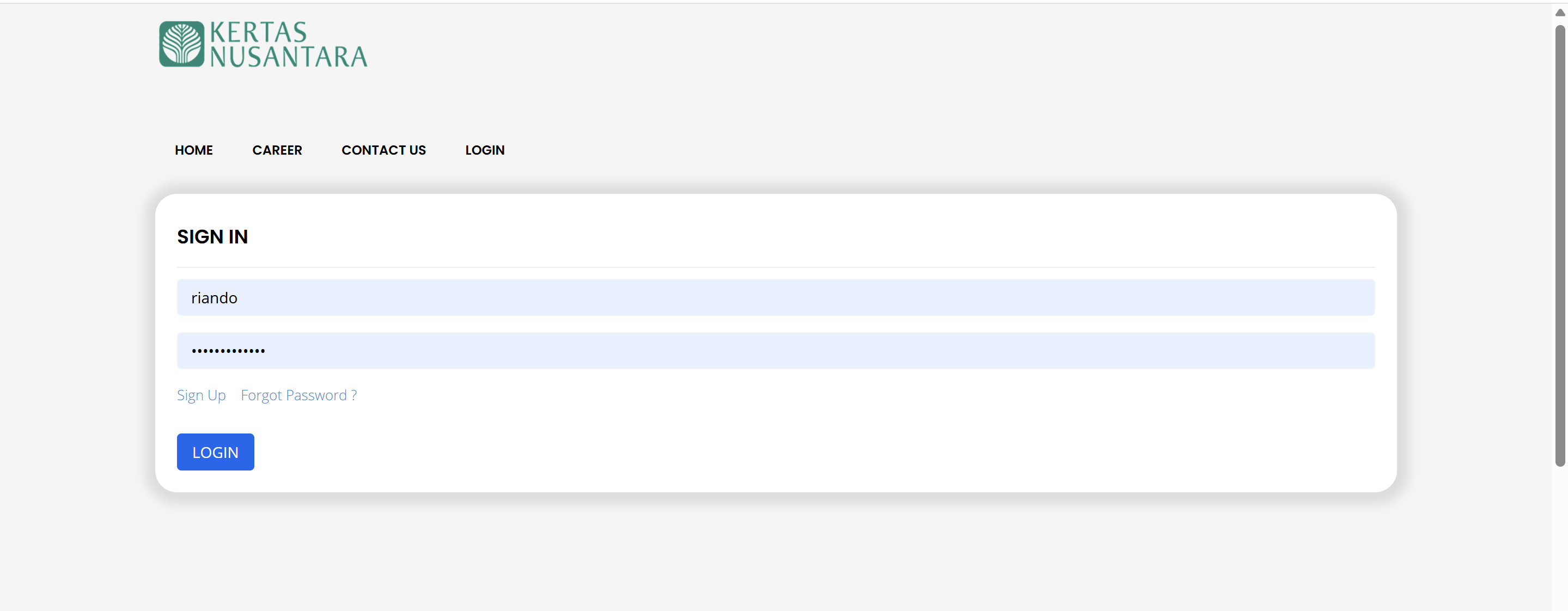
Task: Place cursor after the text riando
Action: tap(239, 297)
